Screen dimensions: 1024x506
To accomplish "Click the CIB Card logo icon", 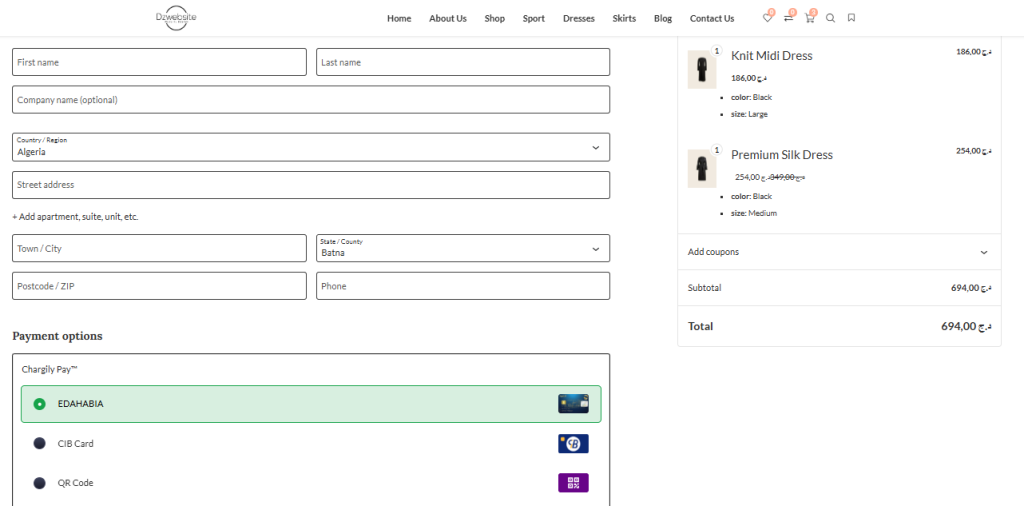I will coord(573,443).
